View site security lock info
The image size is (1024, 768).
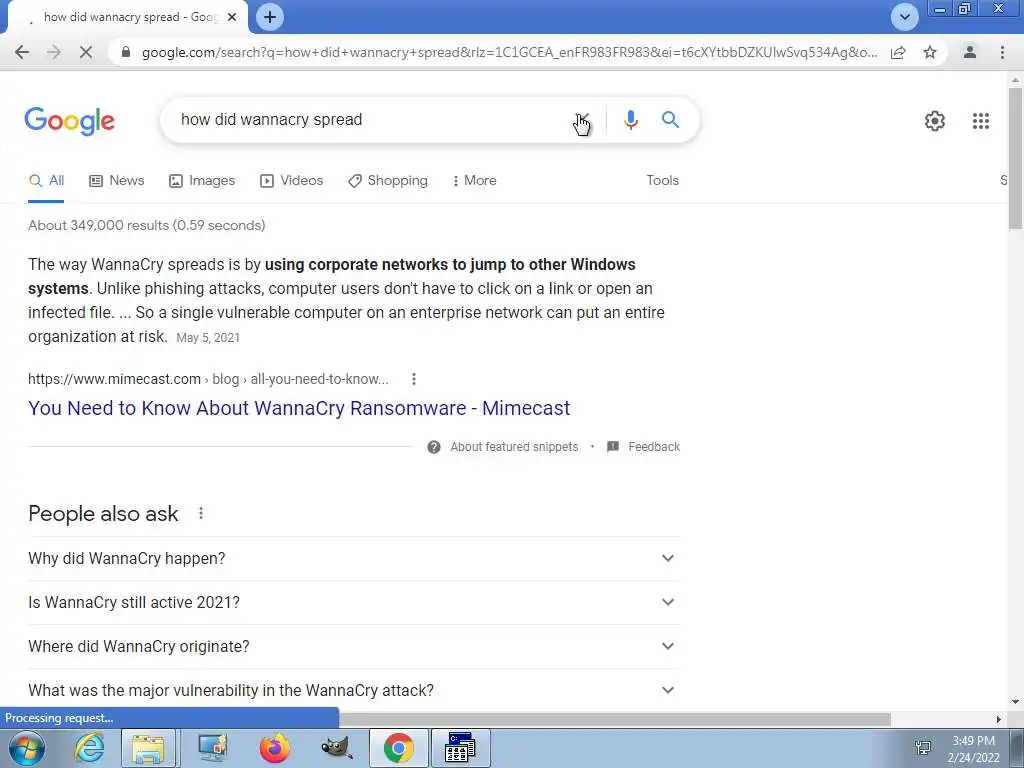pos(126,52)
